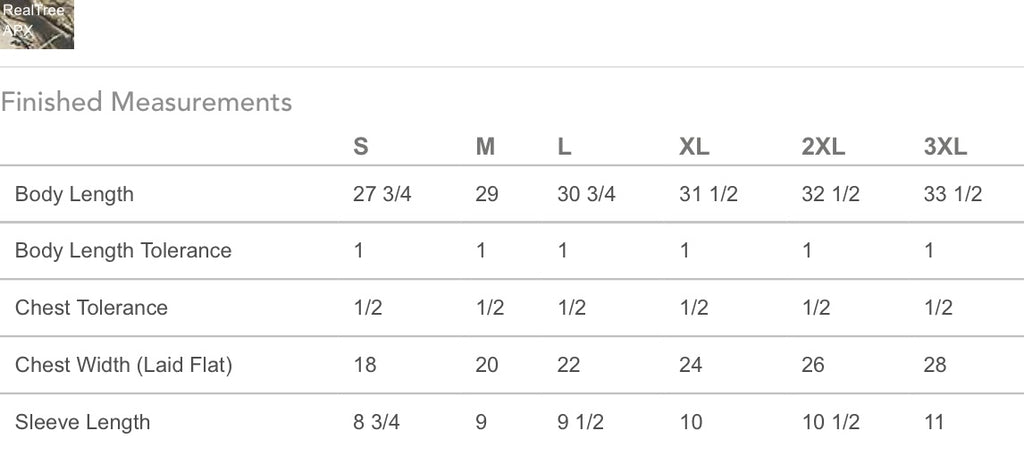Select the RealTree APX color swatch
The image size is (1024, 473).
point(37,24)
